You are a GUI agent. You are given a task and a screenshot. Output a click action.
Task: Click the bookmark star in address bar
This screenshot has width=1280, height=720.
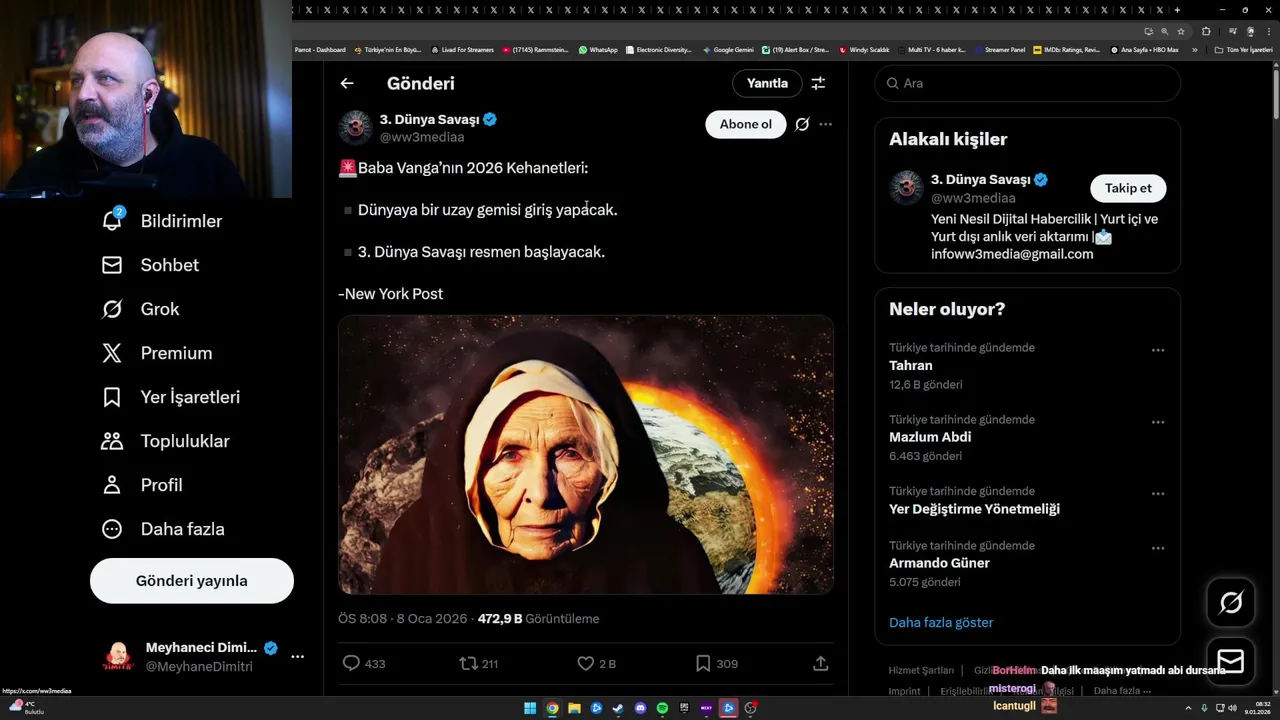click(1181, 31)
